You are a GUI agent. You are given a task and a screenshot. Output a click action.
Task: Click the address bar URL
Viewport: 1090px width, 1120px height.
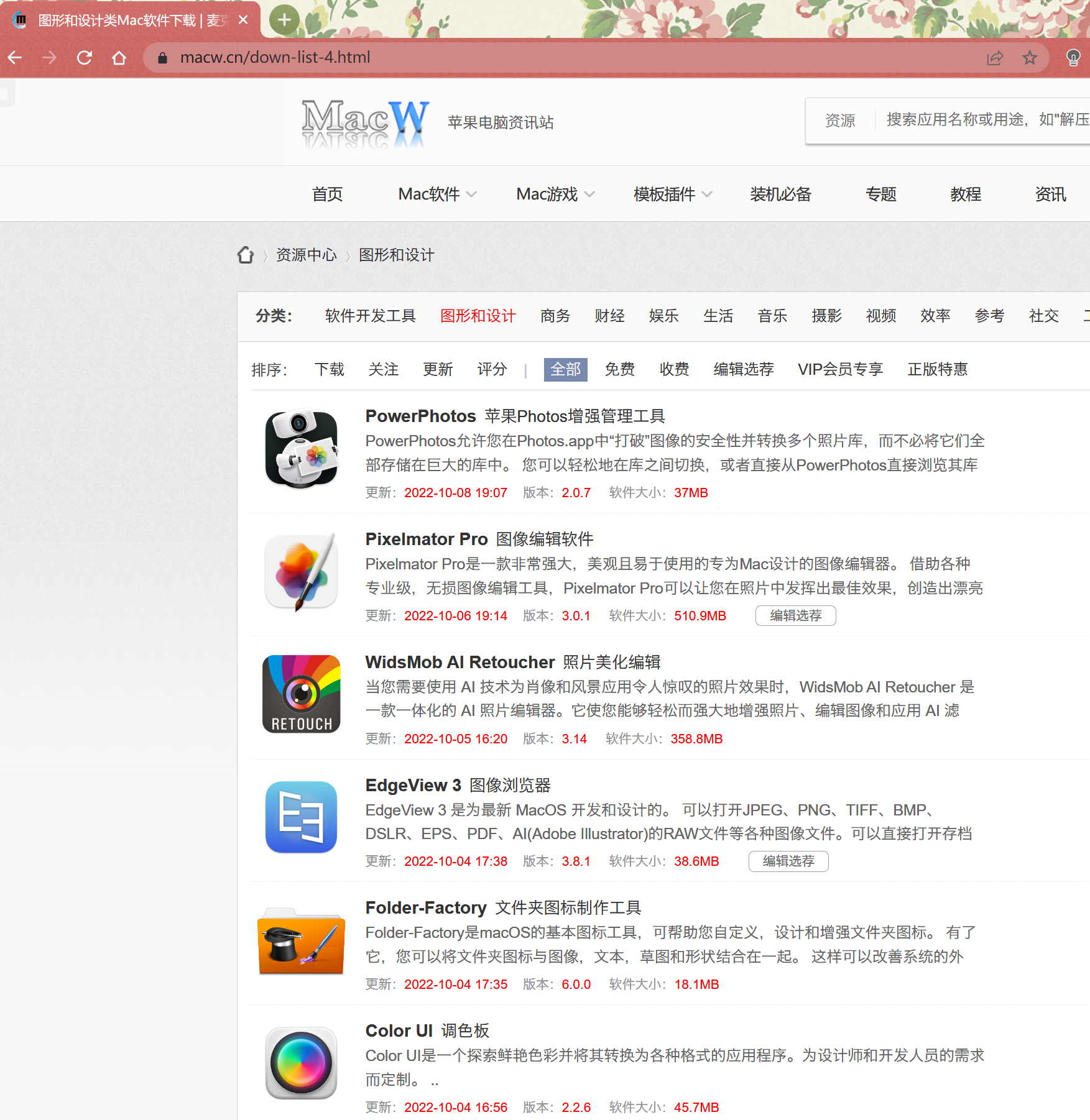coord(275,58)
